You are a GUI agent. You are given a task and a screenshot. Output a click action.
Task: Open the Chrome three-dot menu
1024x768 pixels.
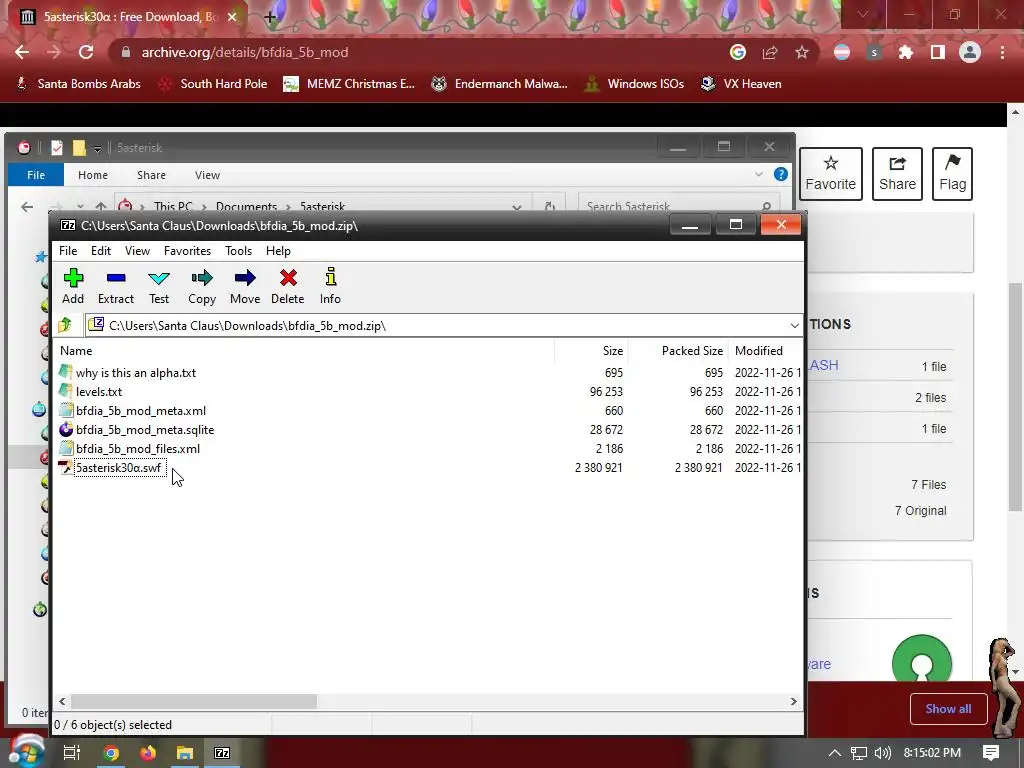point(1002,52)
